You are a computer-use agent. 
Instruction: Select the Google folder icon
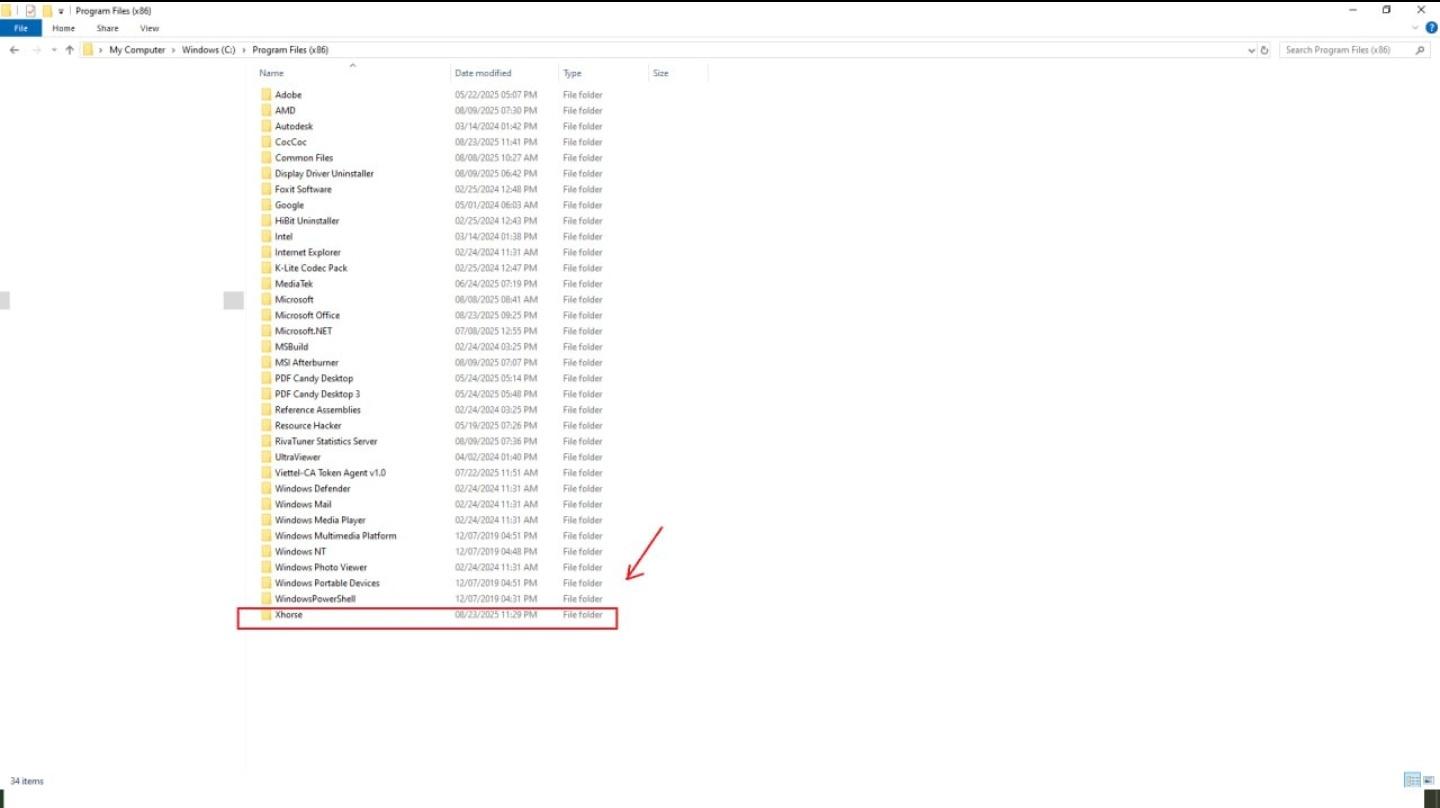[x=266, y=205]
